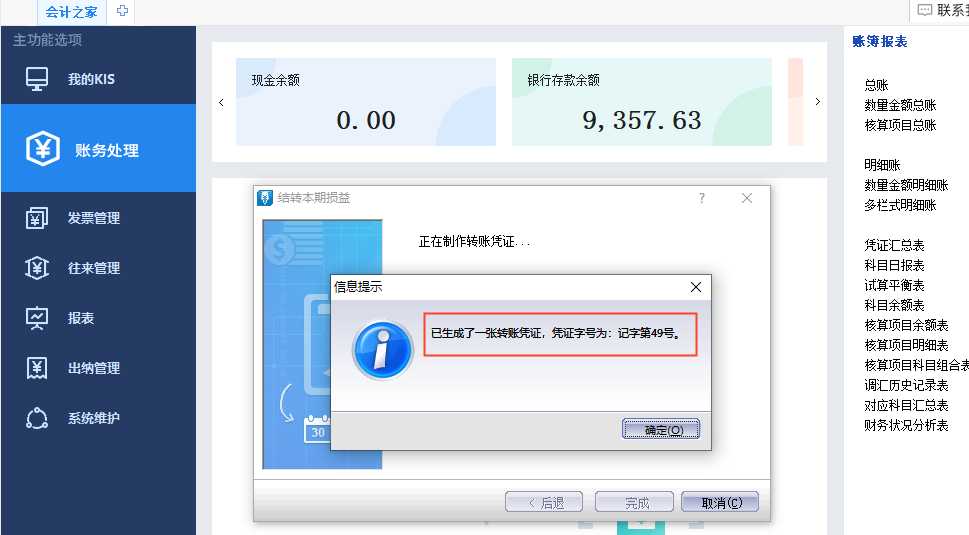969x535 pixels.
Task: Click the 我的KIS monitor icon
Action: point(37,79)
